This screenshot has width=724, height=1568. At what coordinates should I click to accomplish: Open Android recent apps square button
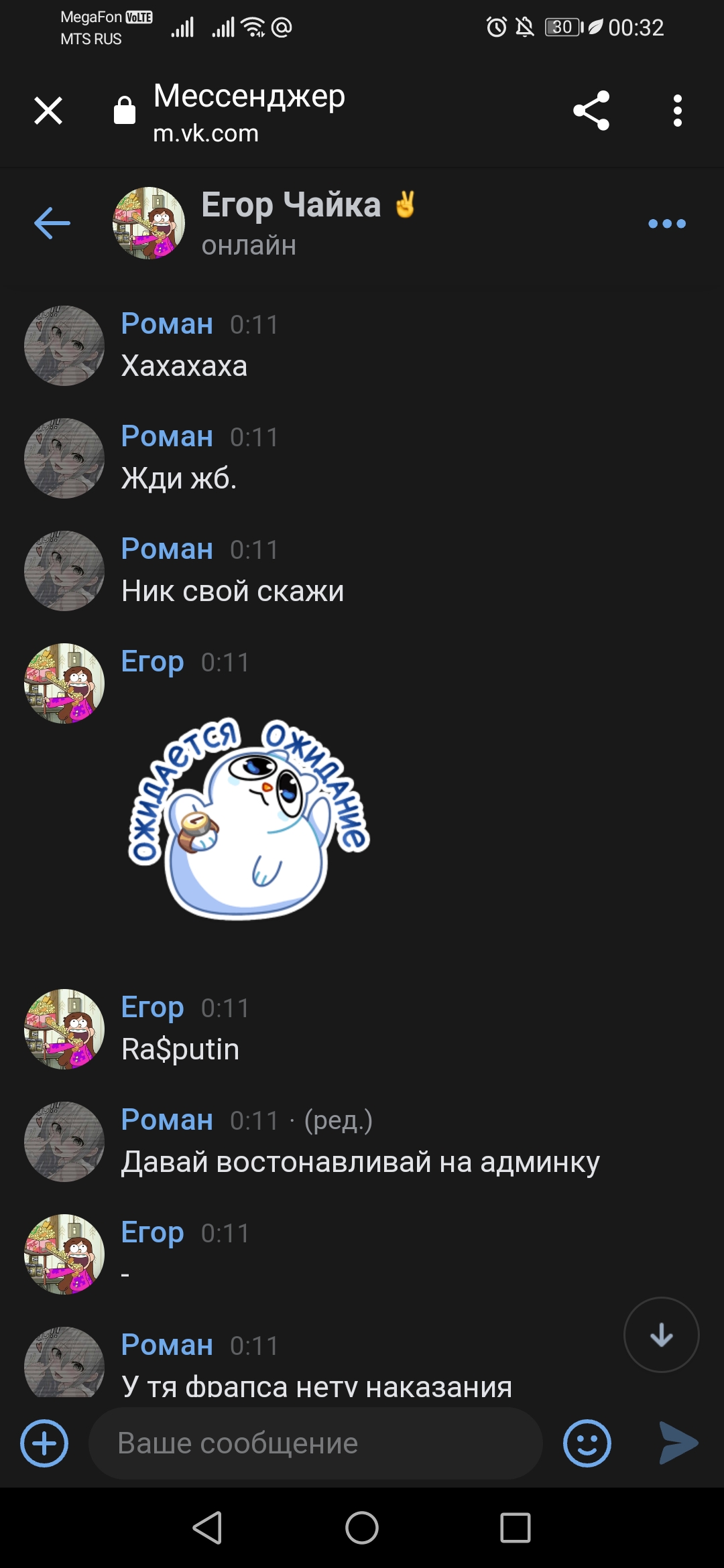click(516, 1528)
